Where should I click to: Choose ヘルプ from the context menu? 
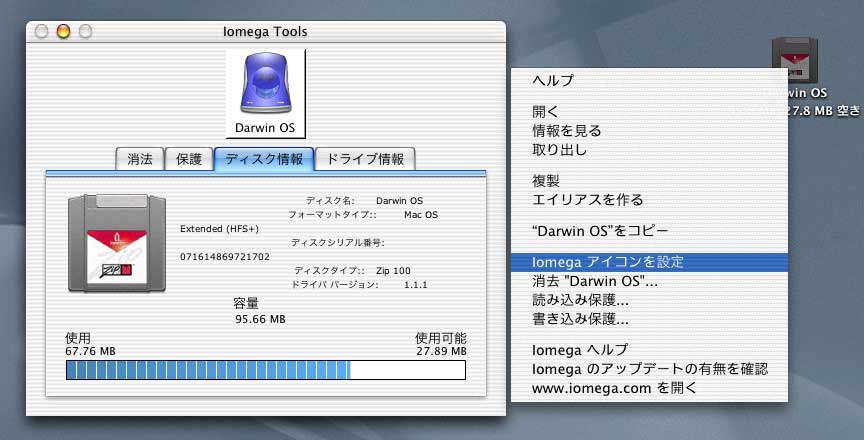click(649, 80)
